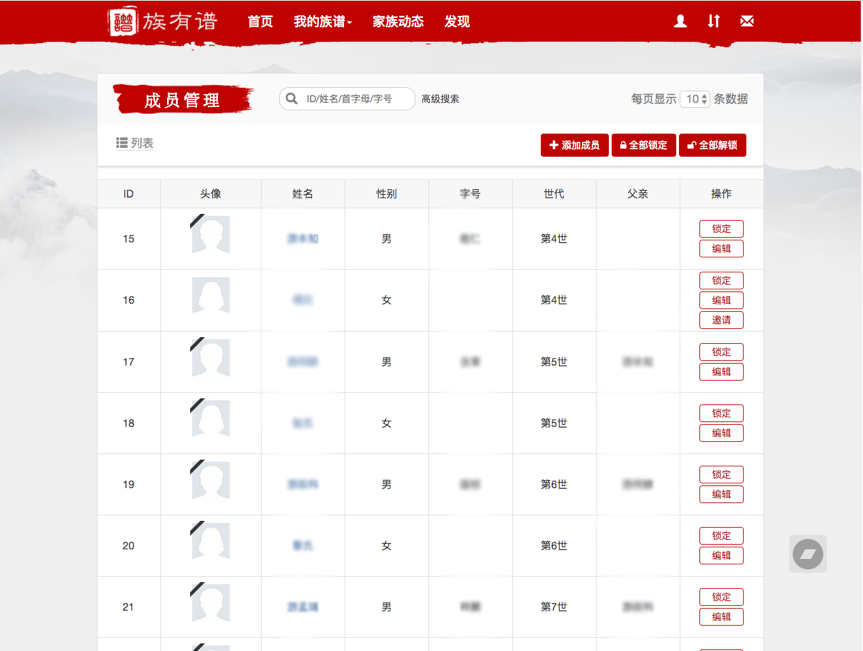This screenshot has width=863, height=651.
Task: Switch to the 列表 list view tab
Action: [x=135, y=143]
